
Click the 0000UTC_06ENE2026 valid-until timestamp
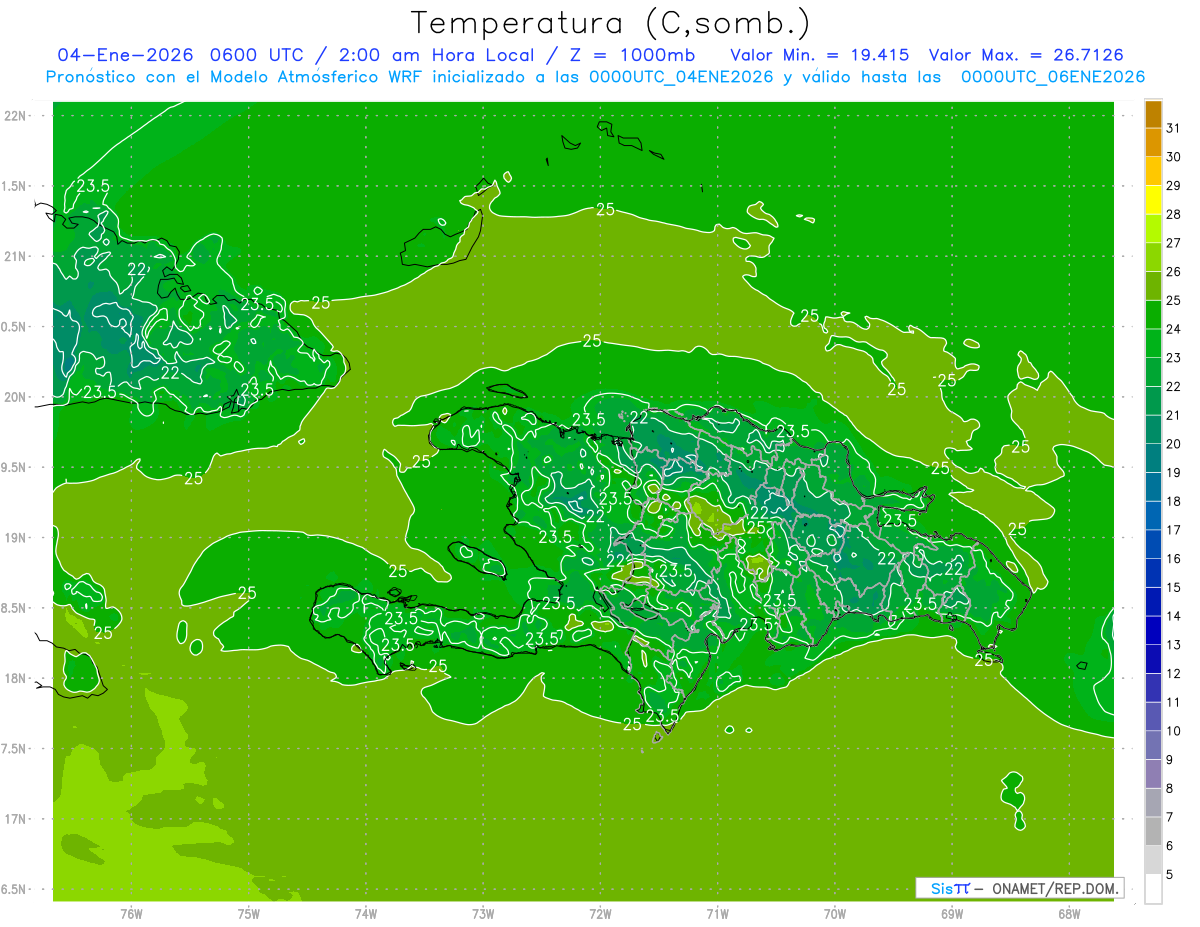point(1052,77)
